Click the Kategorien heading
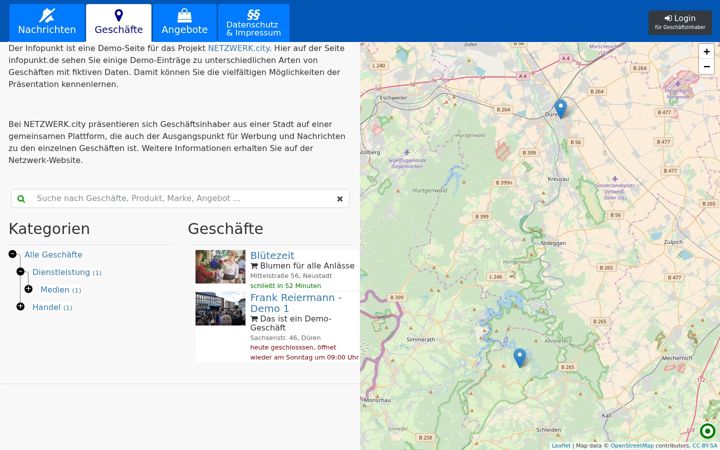Screen dimensions: 720x450 coord(49,229)
